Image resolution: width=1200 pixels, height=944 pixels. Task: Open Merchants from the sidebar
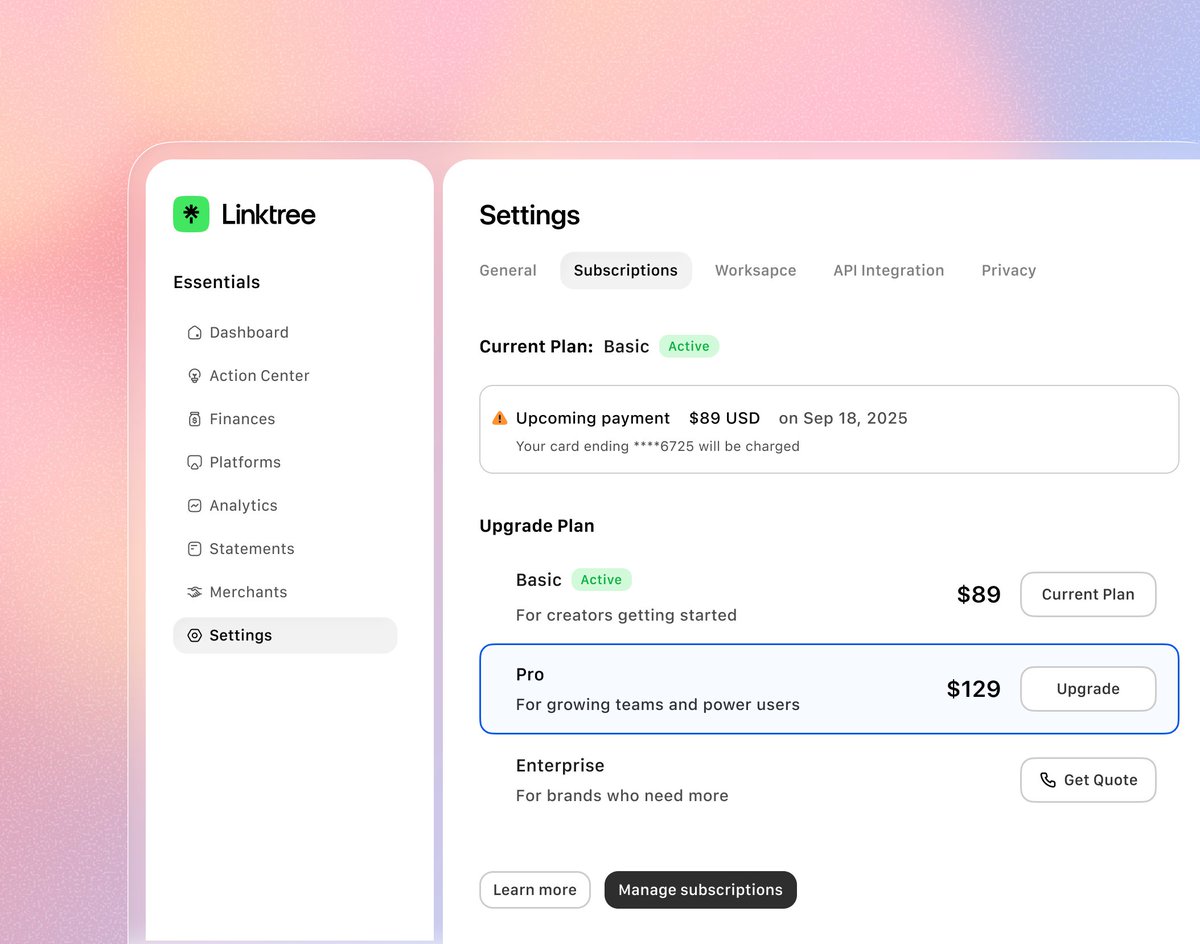285,592
